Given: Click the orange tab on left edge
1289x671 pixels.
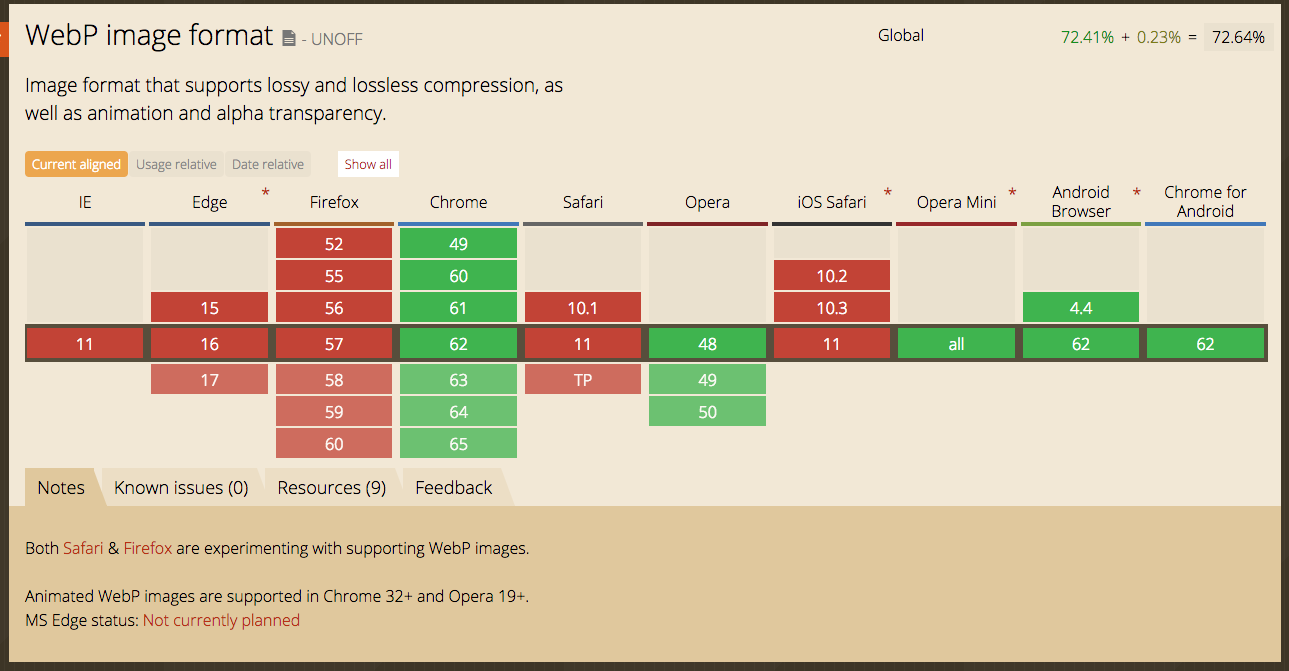Looking at the screenshot, I should 3,37.
